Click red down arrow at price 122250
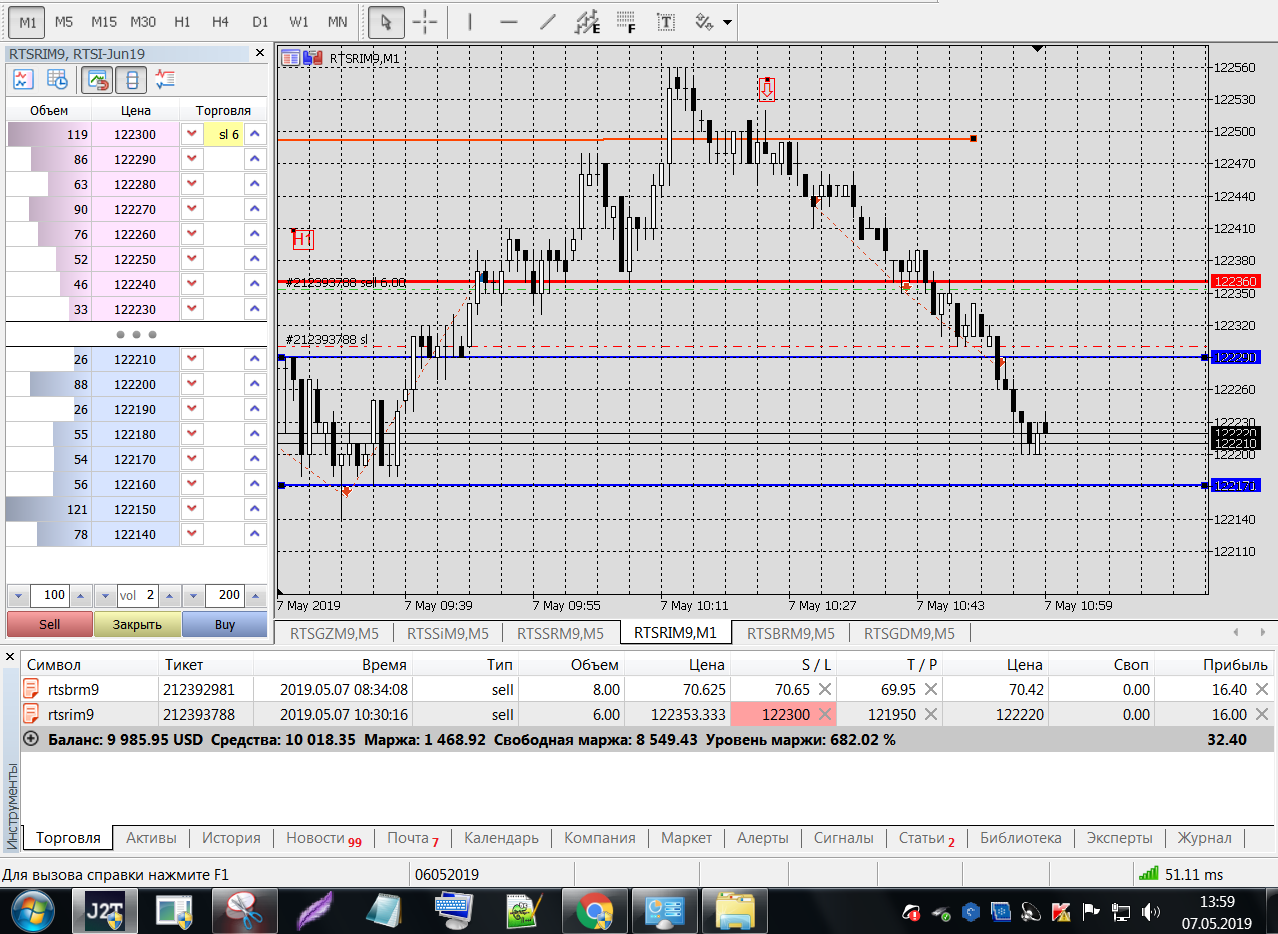 coord(192,259)
